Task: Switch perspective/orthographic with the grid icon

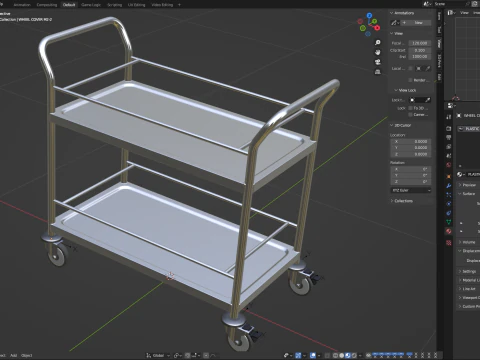Action: point(378,72)
